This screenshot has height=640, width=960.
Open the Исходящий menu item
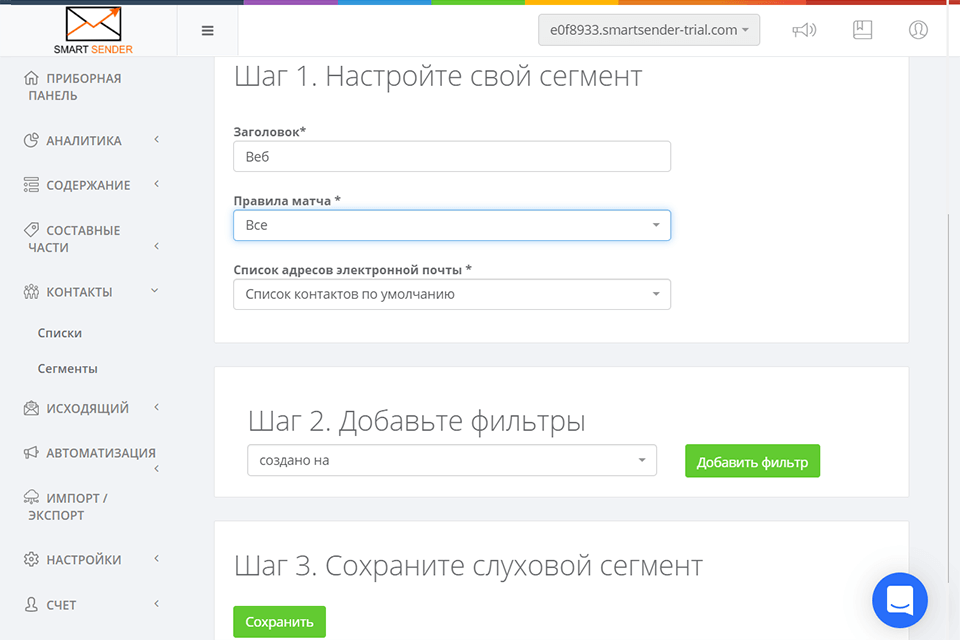(x=88, y=408)
